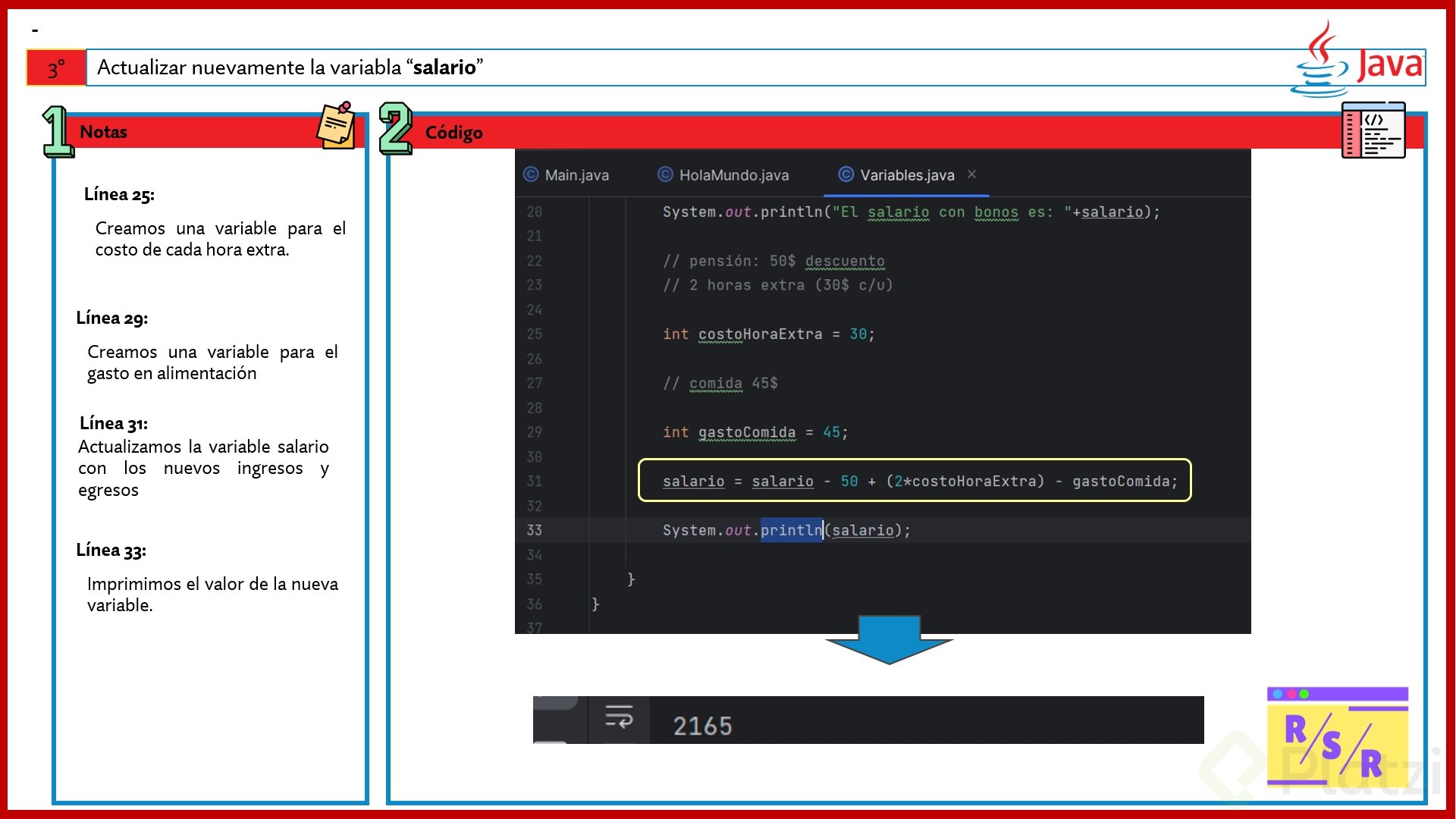Click the class icon on Main.java tab
Image resolution: width=1456 pixels, height=819 pixels.
pos(531,174)
